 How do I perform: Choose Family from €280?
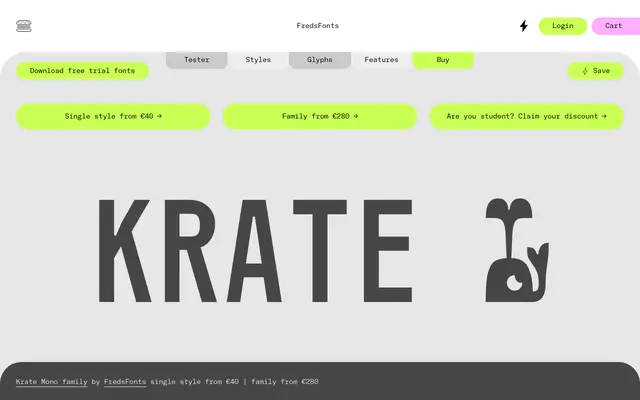[x=320, y=116]
